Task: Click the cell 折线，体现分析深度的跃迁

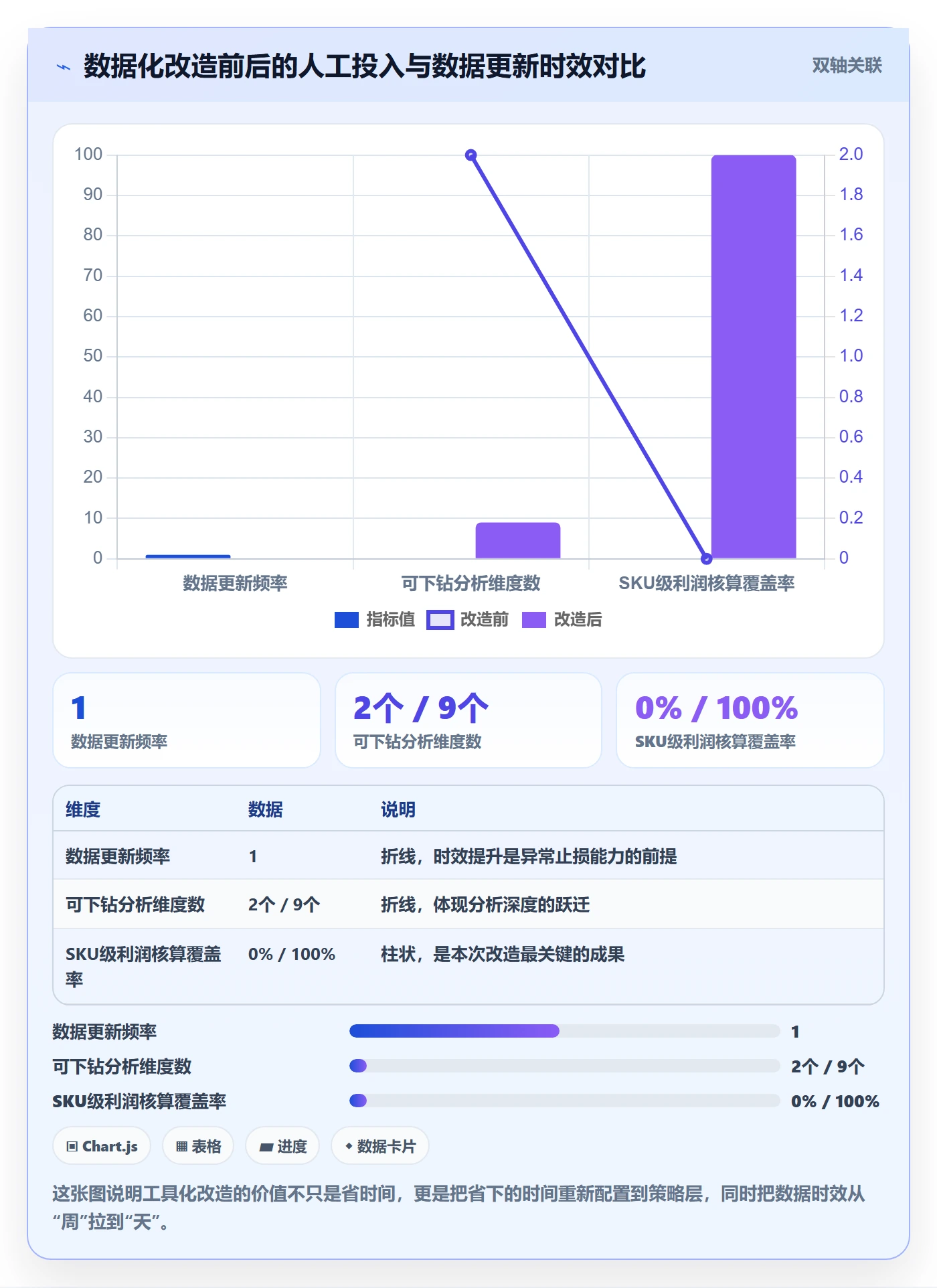Action: (x=485, y=904)
